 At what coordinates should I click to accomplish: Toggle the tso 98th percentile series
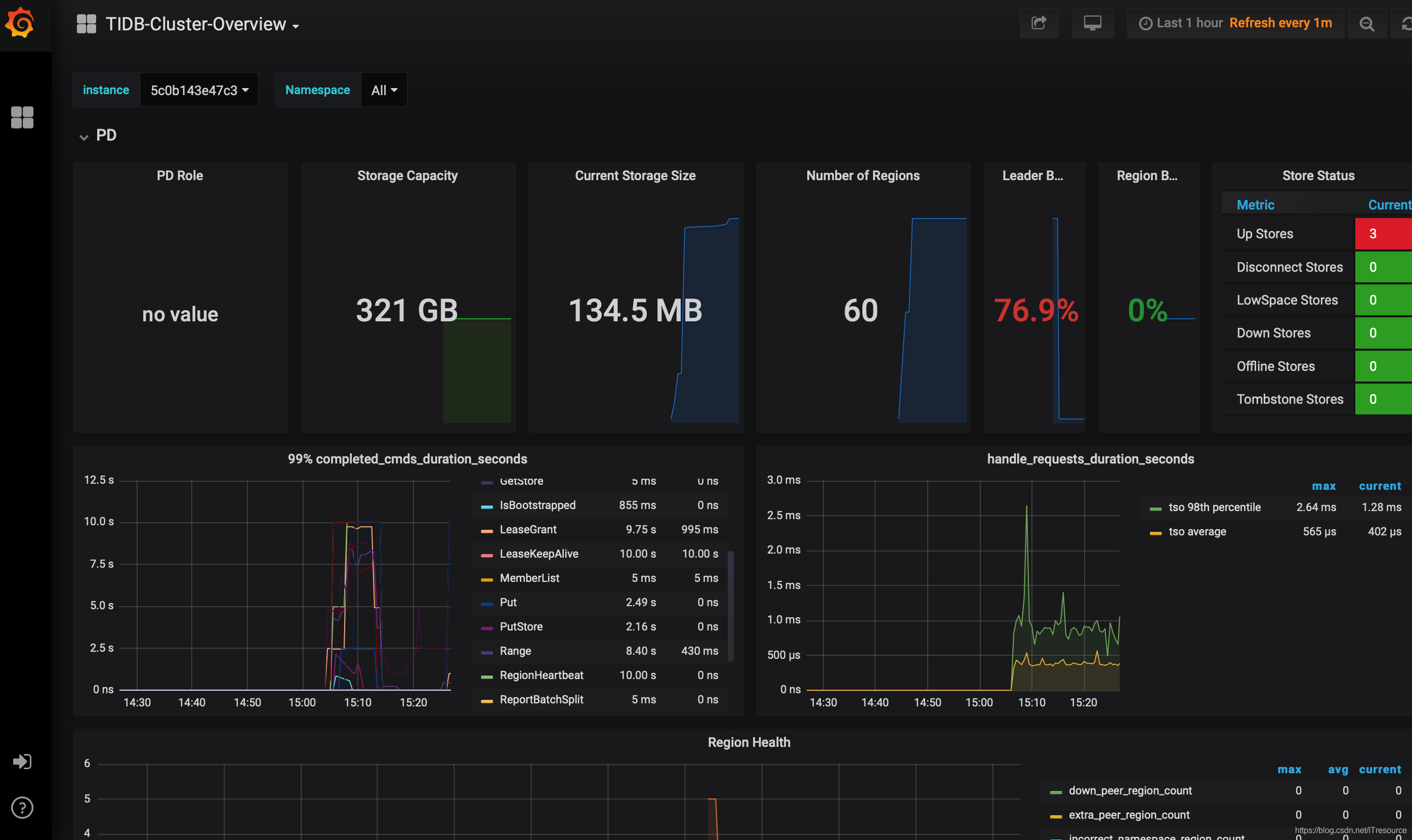tap(1214, 507)
